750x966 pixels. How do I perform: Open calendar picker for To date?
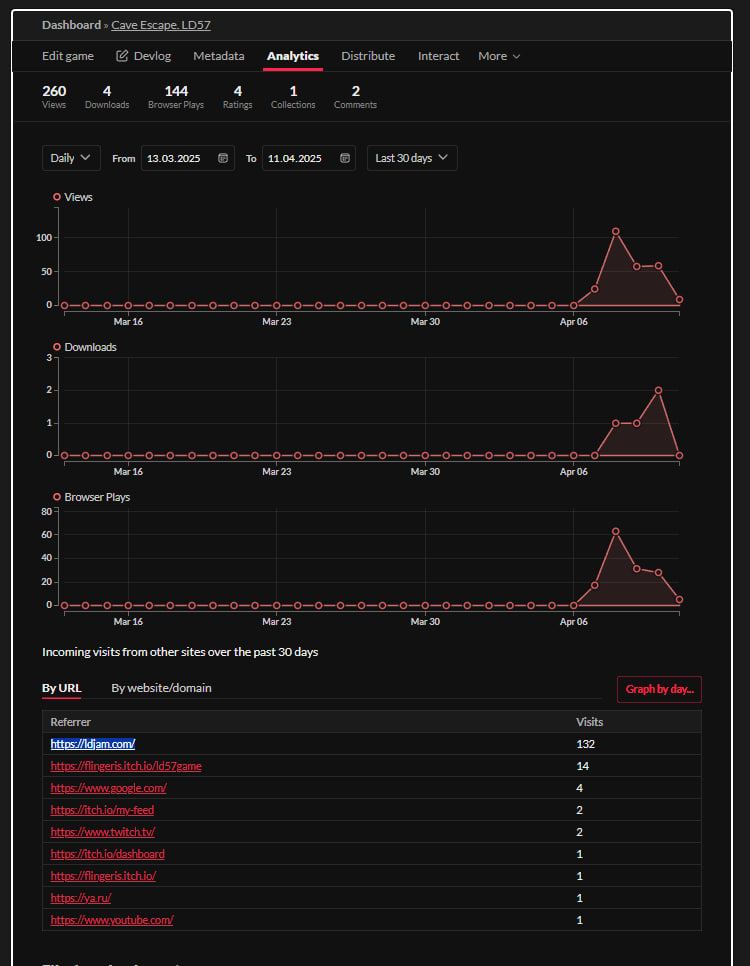345,158
